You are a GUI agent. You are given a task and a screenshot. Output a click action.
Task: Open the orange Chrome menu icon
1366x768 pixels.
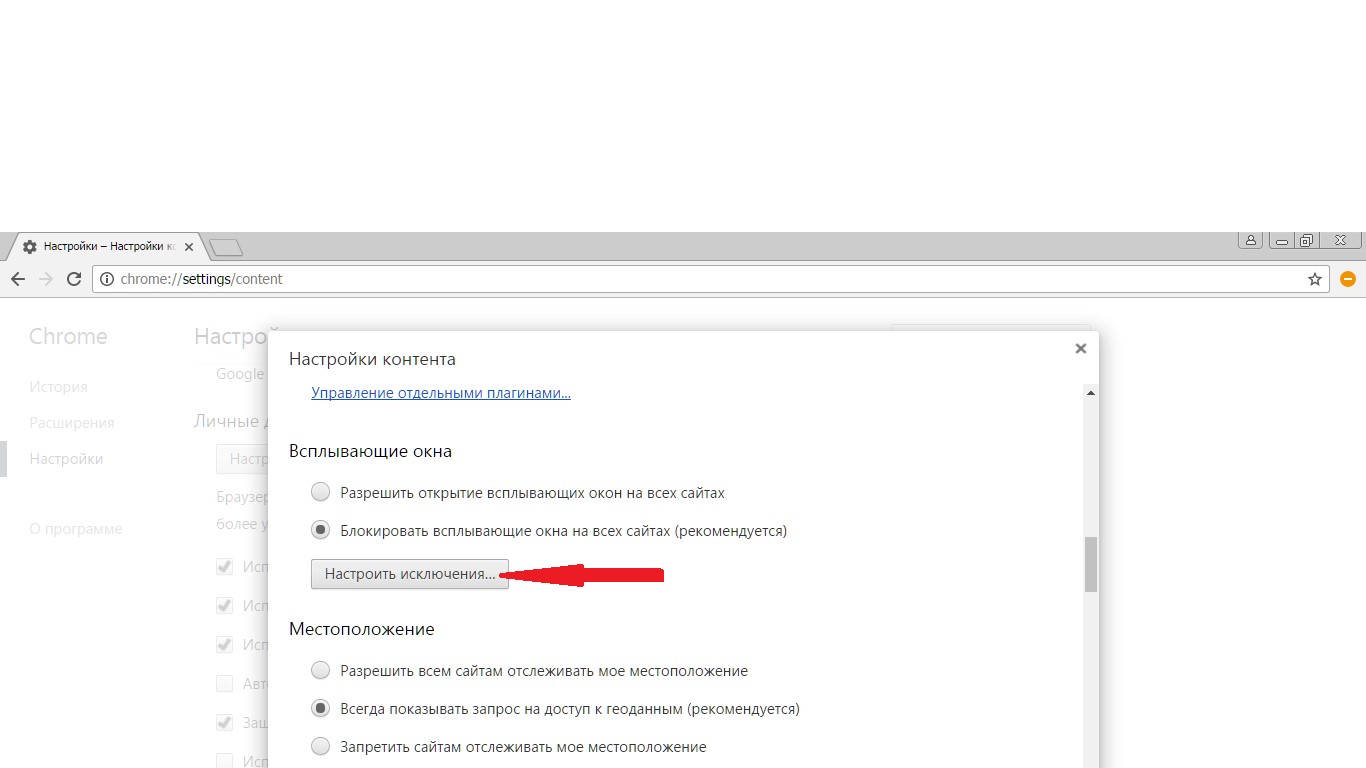click(x=1347, y=279)
